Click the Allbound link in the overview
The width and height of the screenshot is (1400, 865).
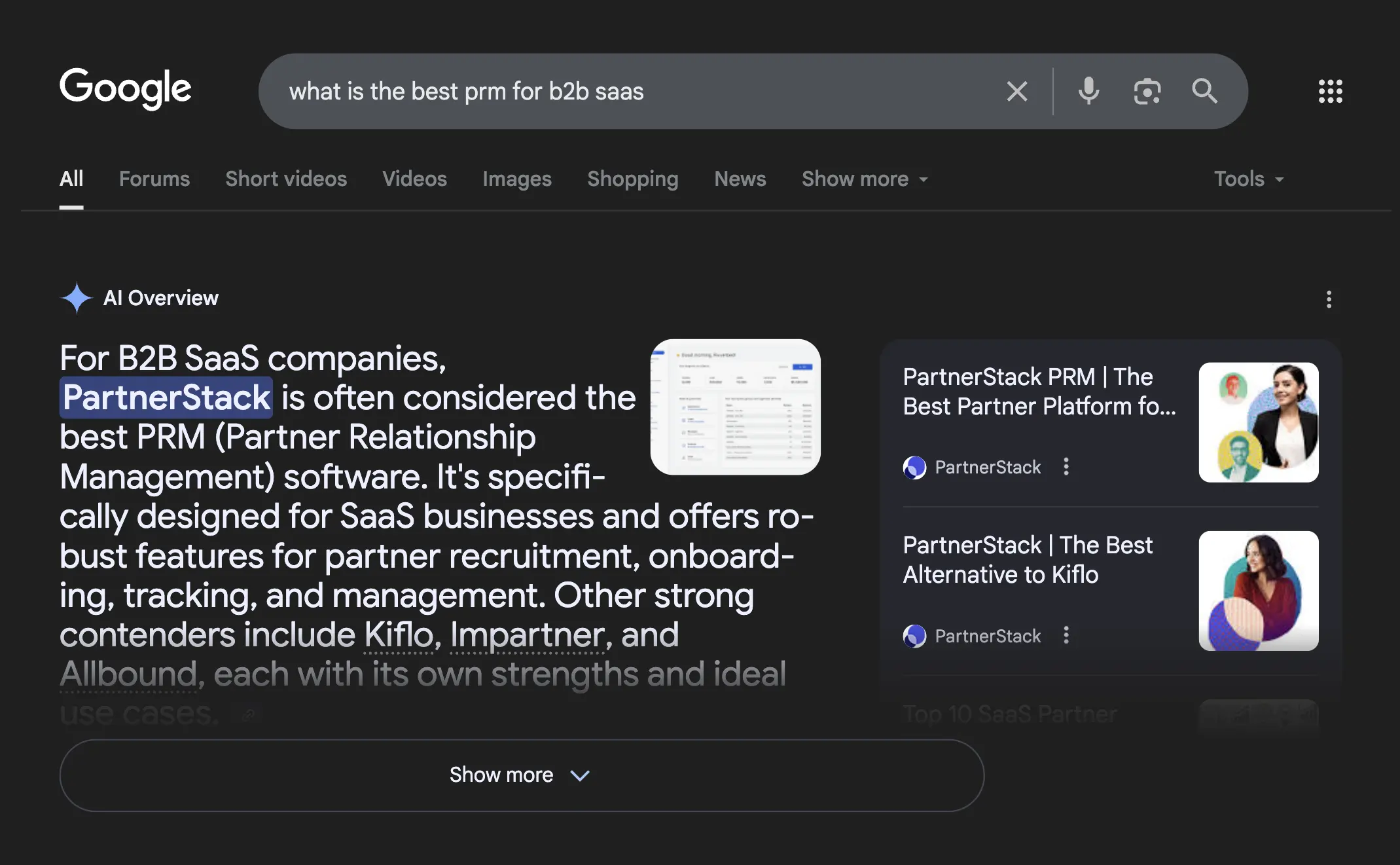pyautogui.click(x=128, y=674)
